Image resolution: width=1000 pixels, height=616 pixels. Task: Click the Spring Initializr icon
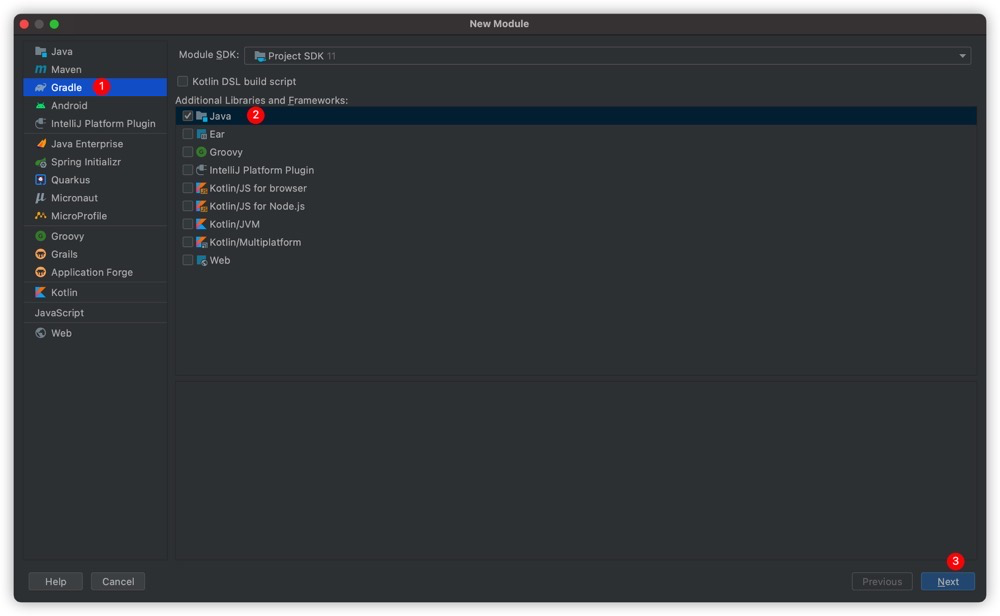pyautogui.click(x=41, y=162)
